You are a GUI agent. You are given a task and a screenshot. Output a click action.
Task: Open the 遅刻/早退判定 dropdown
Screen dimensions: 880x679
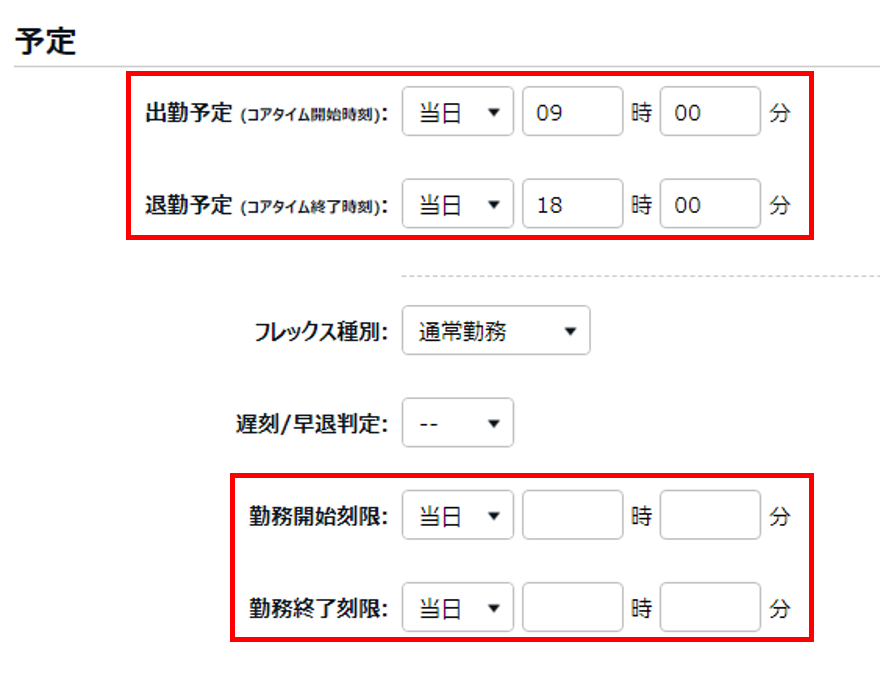tap(457, 423)
